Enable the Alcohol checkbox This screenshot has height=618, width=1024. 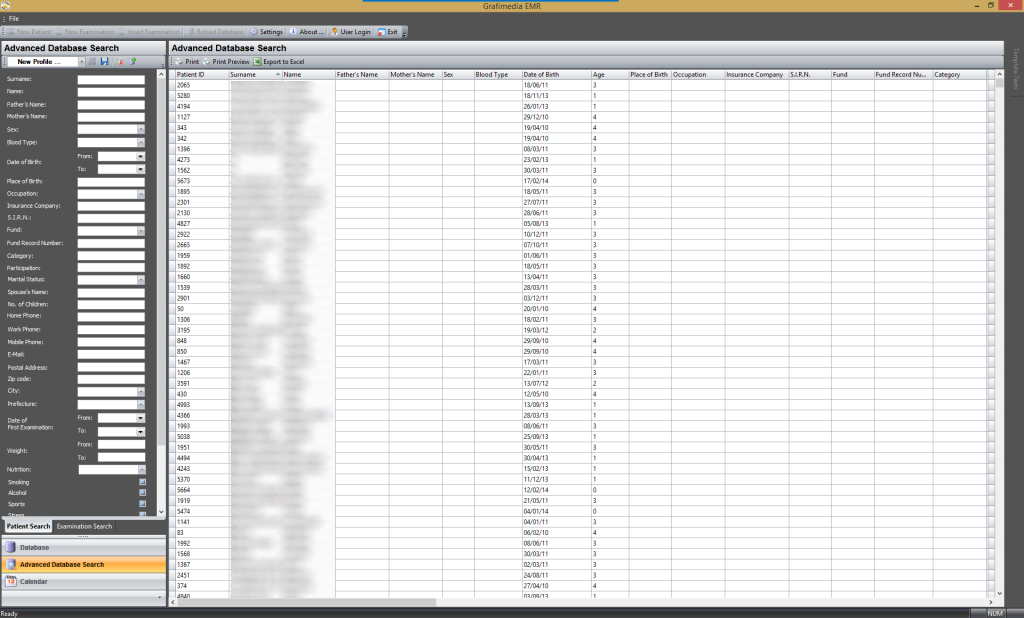(x=142, y=493)
